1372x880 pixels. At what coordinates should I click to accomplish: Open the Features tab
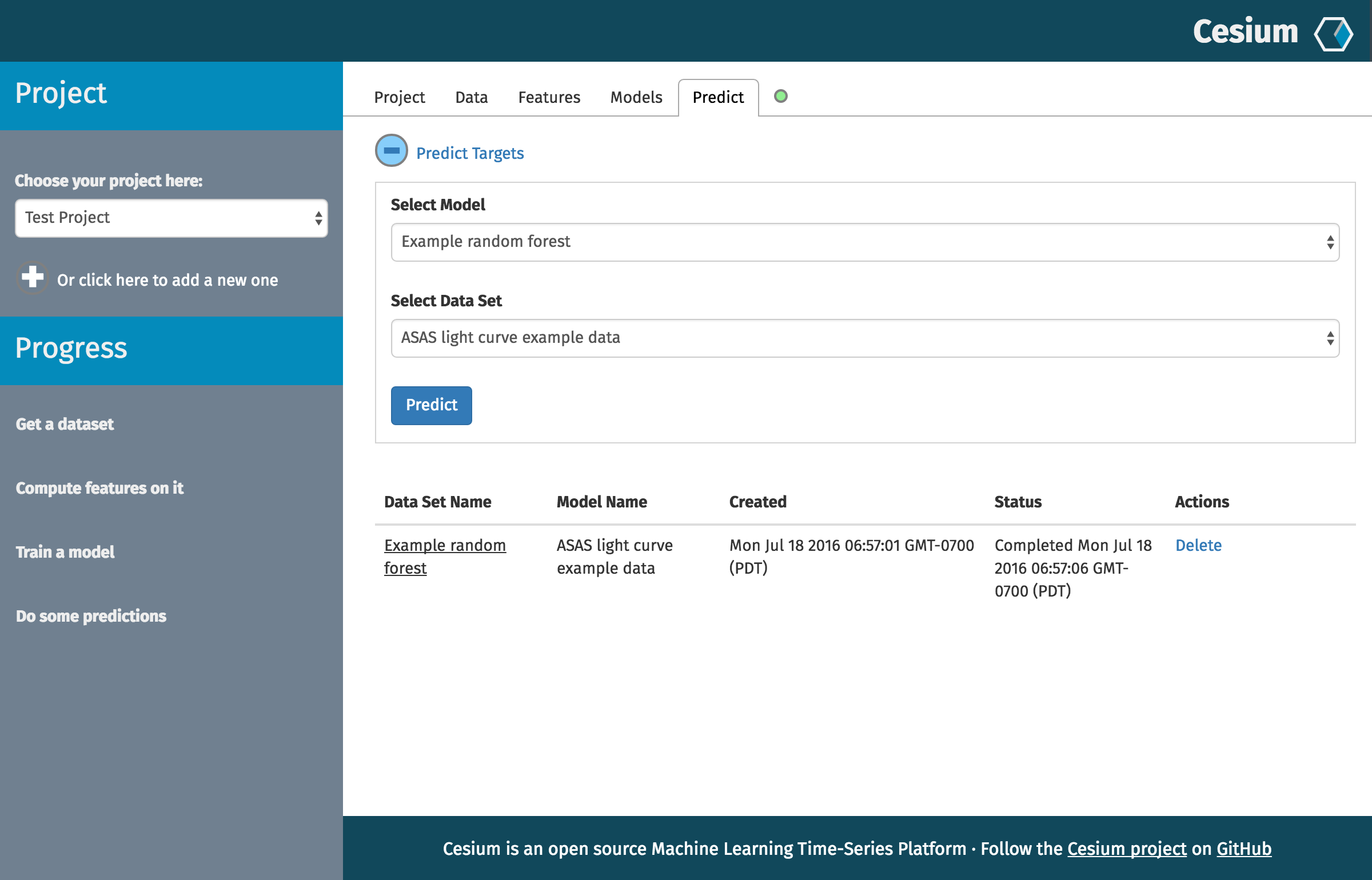tap(549, 97)
